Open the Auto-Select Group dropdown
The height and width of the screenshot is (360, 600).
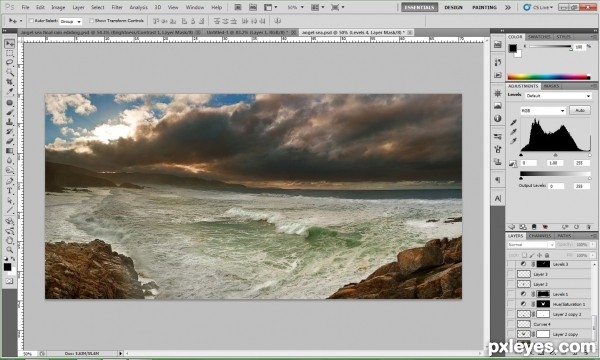[x=71, y=21]
